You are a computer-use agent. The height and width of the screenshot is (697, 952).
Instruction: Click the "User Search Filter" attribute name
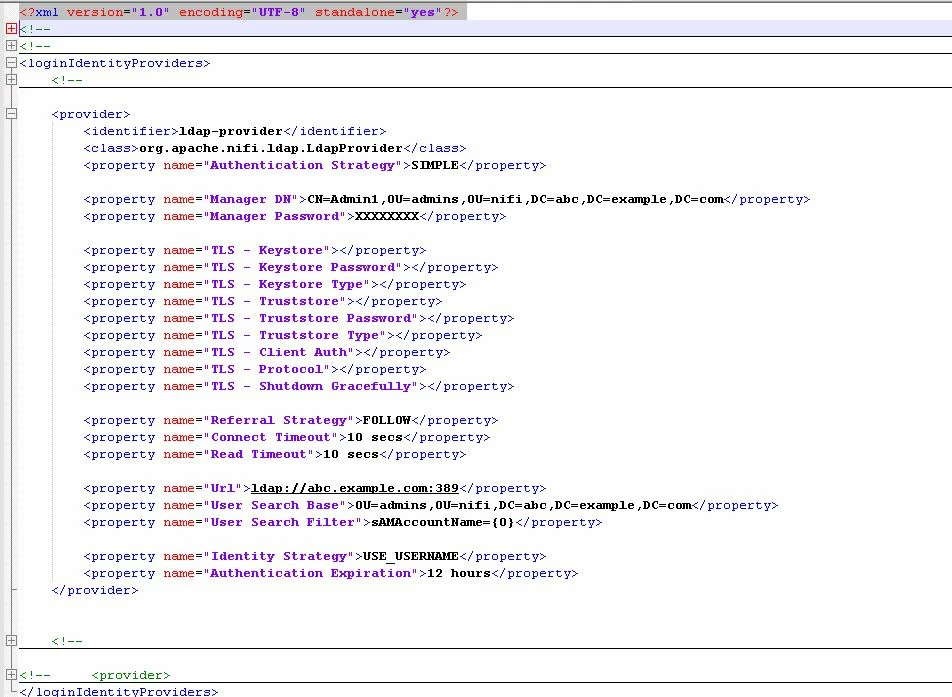click(x=282, y=522)
